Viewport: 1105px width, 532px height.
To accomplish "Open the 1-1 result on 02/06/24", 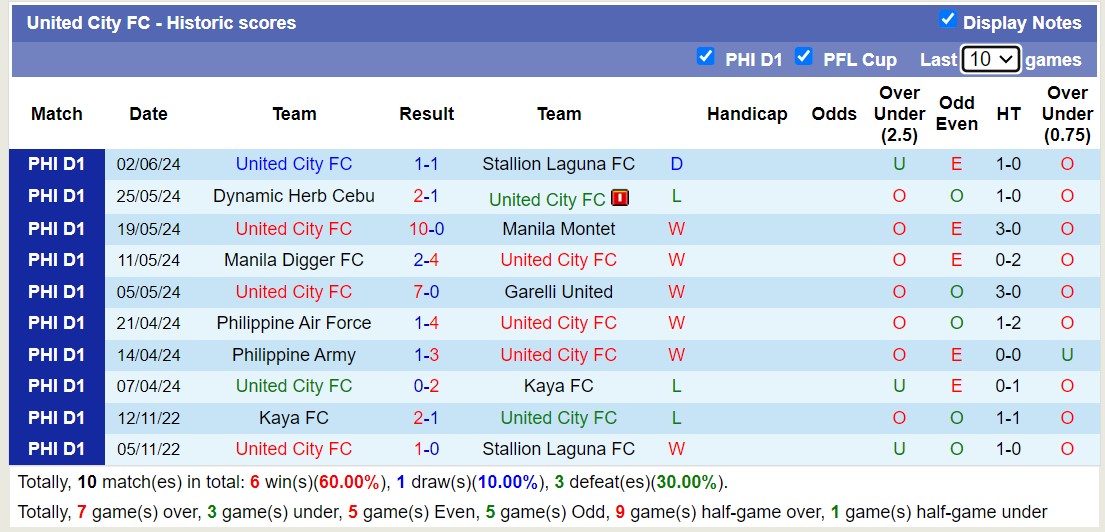I will (x=426, y=164).
